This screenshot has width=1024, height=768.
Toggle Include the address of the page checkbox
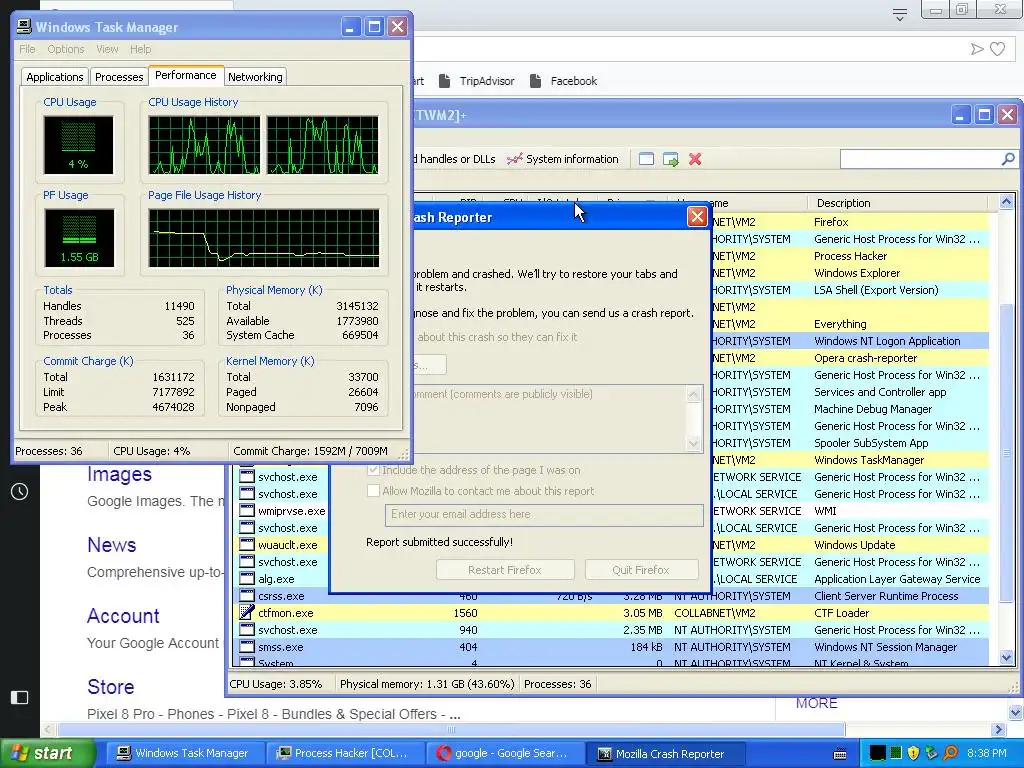coord(374,470)
